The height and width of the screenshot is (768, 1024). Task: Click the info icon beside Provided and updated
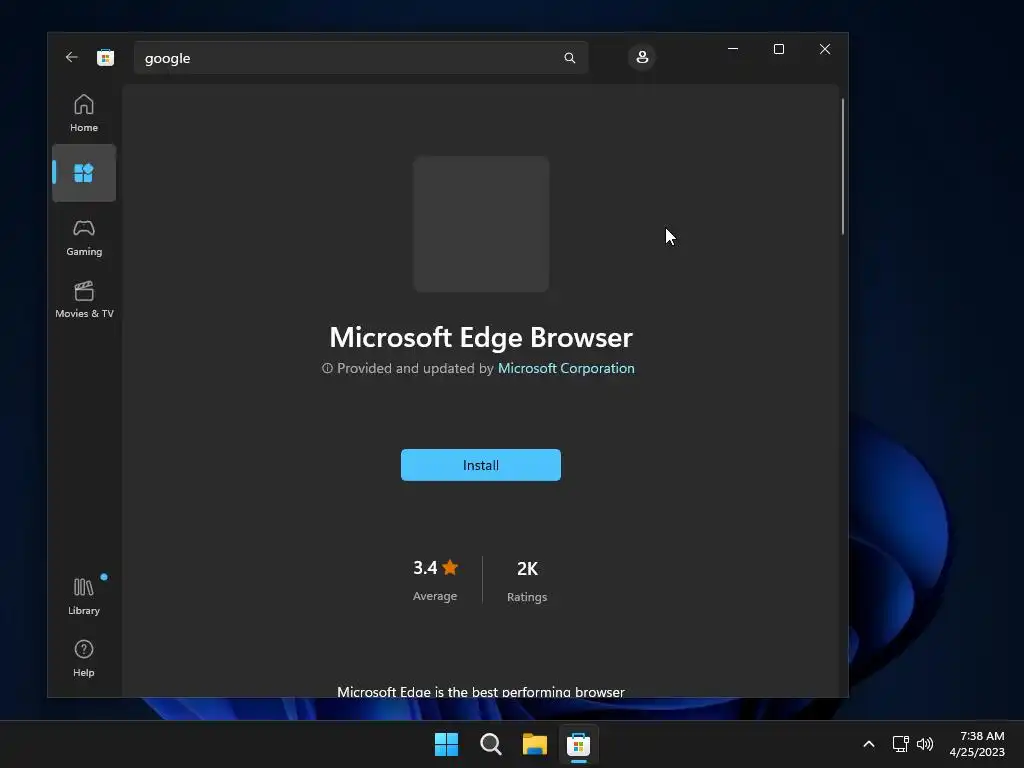point(327,368)
